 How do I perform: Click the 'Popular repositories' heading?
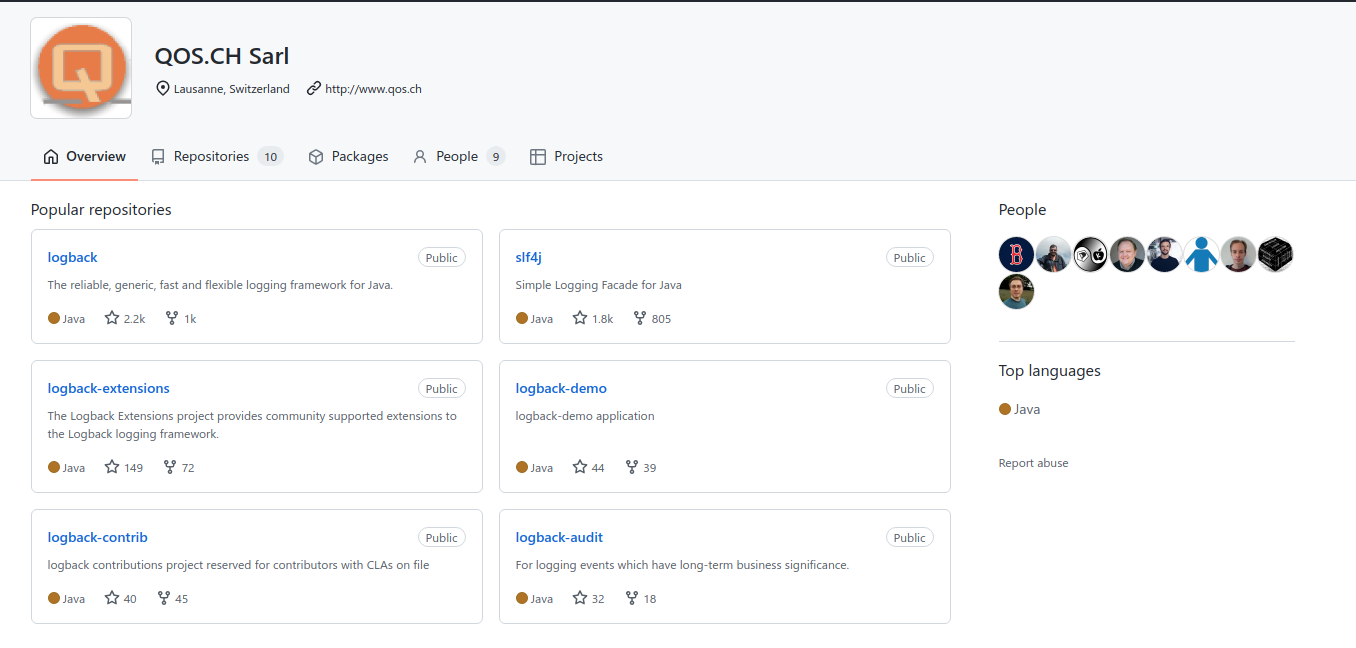[101, 210]
